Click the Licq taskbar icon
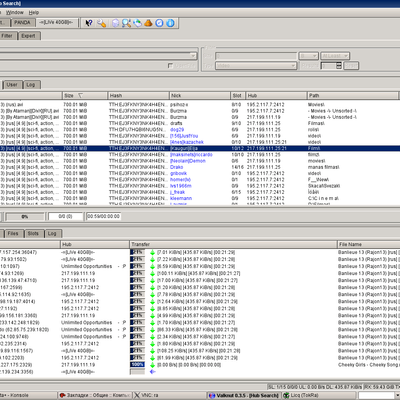Screen dimensions: 400x400 [x=286, y=395]
